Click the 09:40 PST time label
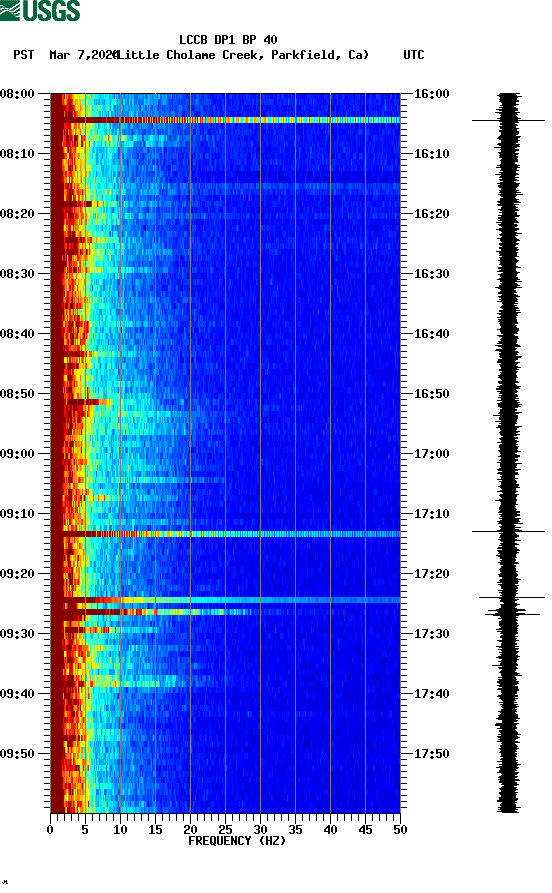The height and width of the screenshot is (893, 552). click(17, 694)
